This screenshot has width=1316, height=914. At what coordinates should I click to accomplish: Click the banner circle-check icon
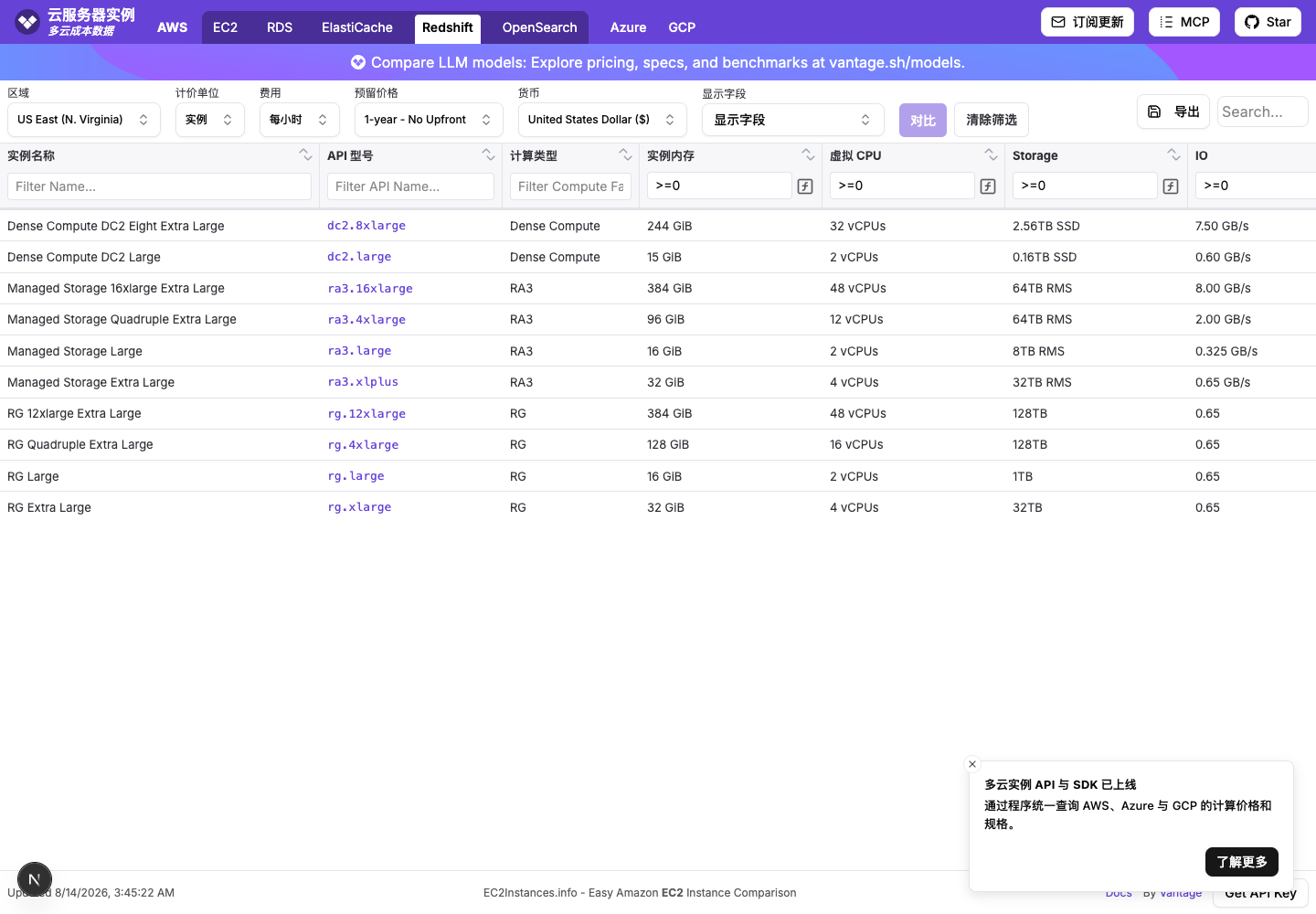pyautogui.click(x=358, y=62)
